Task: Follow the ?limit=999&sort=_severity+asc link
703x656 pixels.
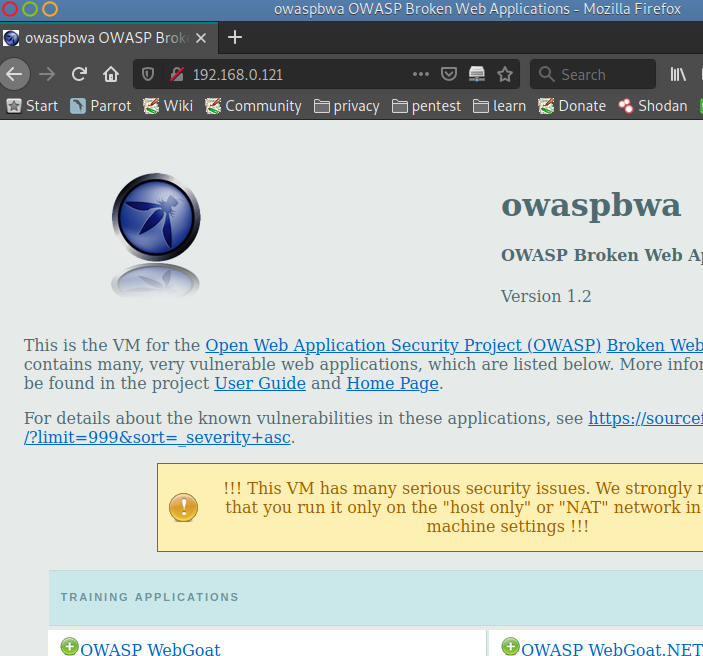Action: pyautogui.click(x=157, y=437)
